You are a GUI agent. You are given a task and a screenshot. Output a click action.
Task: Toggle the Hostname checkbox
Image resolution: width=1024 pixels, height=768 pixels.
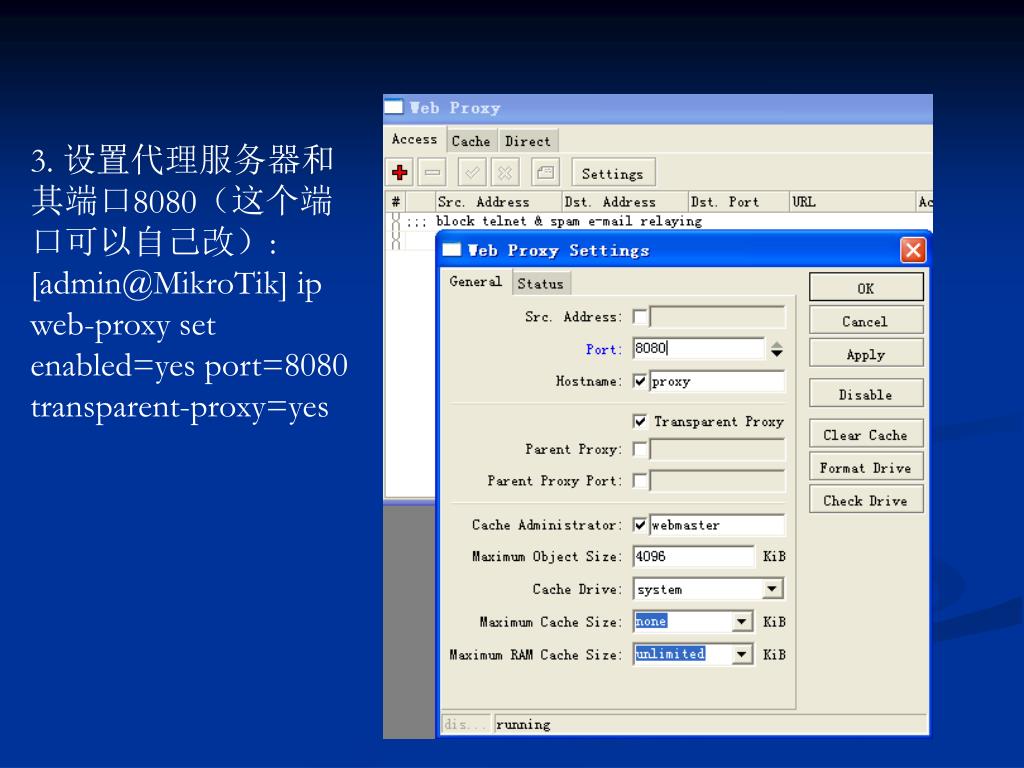[640, 381]
